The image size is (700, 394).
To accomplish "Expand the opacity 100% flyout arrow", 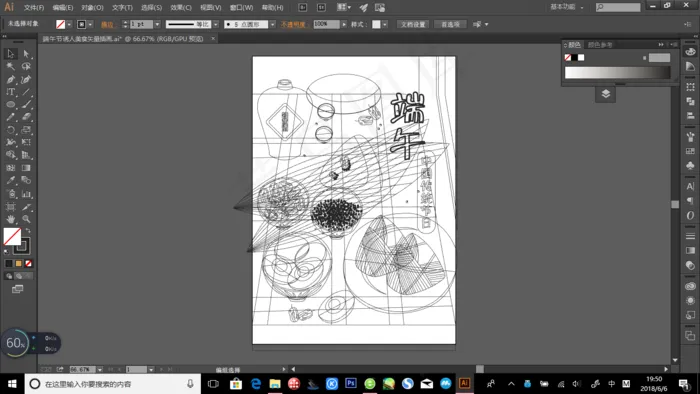I will (344, 25).
